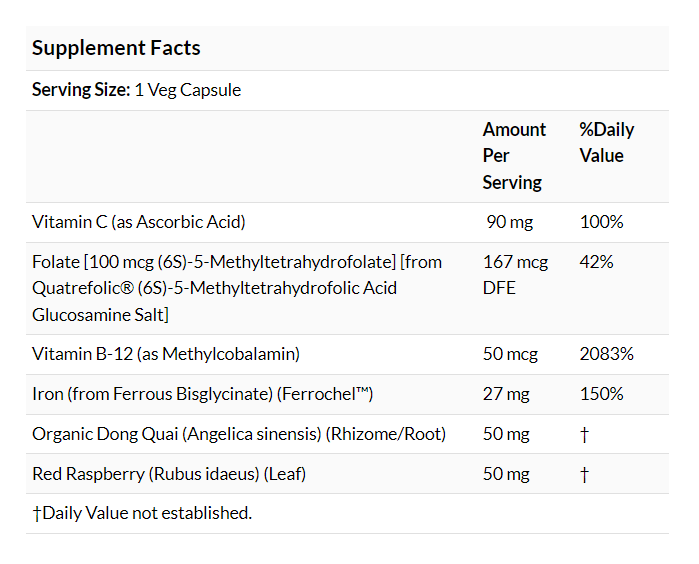Image resolution: width=699 pixels, height=564 pixels.
Task: Click the %Daily Value column header
Action: pos(606,143)
